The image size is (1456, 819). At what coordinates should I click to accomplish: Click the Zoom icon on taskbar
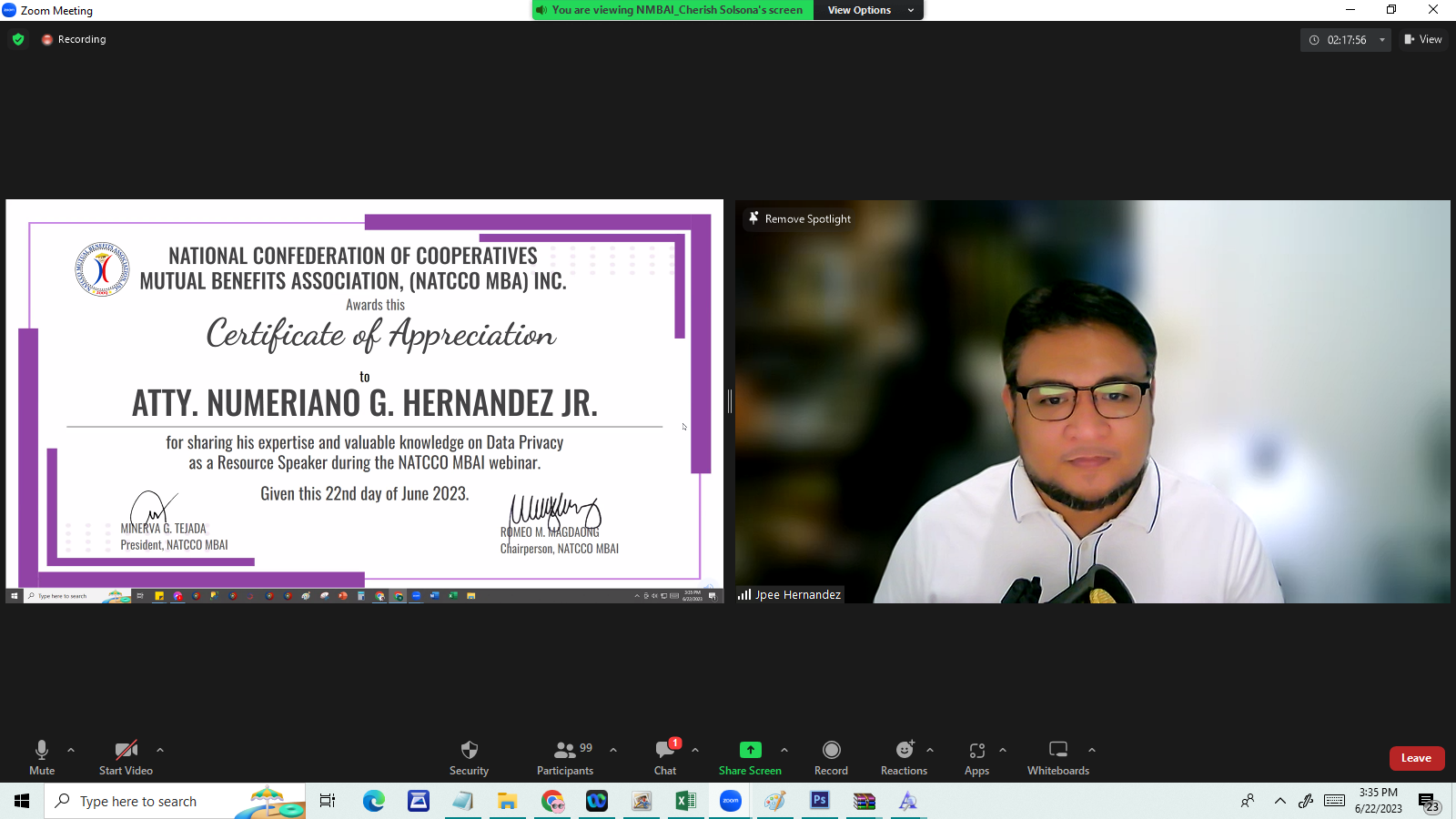731,801
